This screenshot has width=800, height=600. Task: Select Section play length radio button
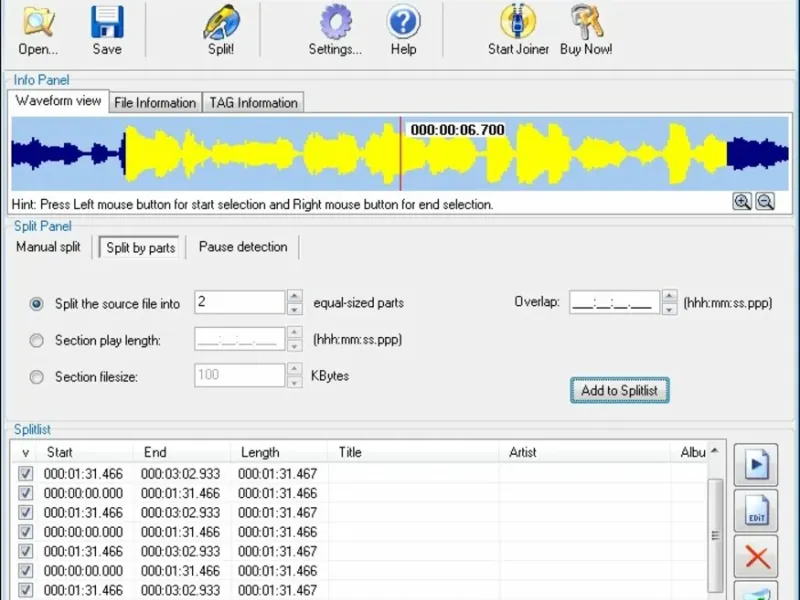[x=36, y=340]
